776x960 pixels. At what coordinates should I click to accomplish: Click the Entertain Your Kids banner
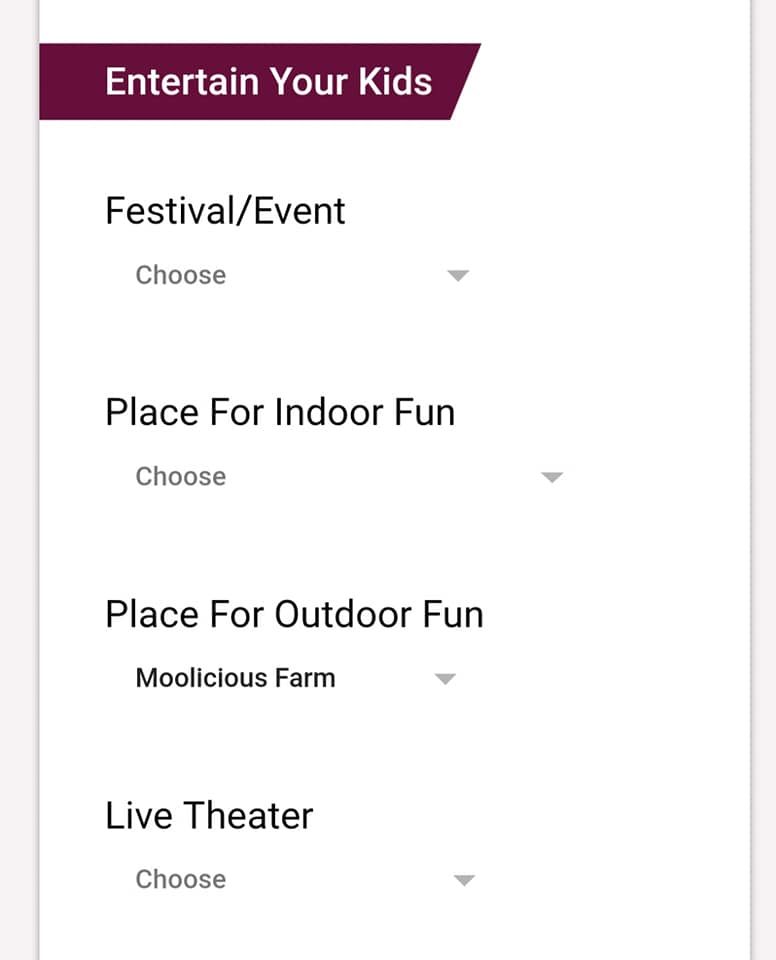(x=260, y=81)
